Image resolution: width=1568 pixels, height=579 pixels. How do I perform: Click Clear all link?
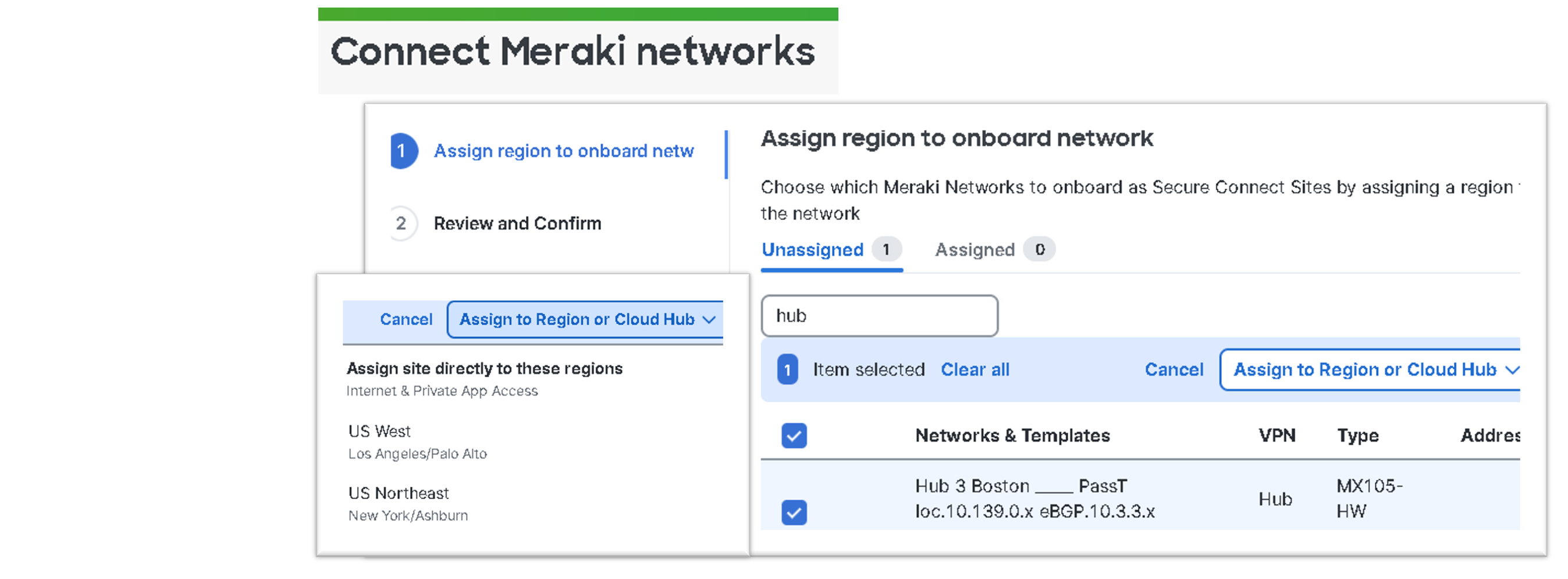pyautogui.click(x=975, y=370)
